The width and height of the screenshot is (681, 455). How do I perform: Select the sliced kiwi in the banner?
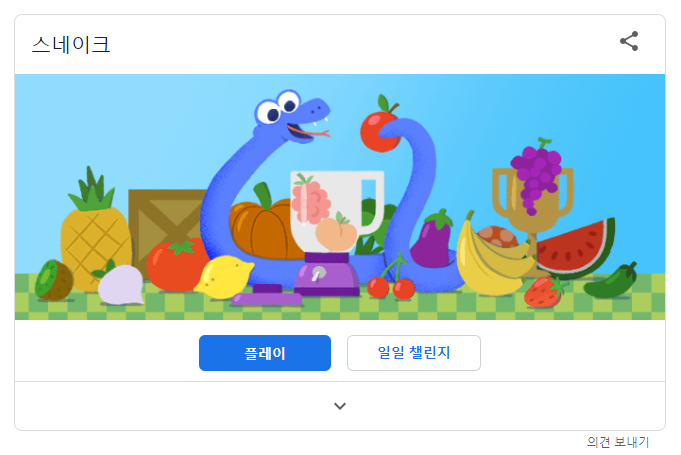click(54, 280)
